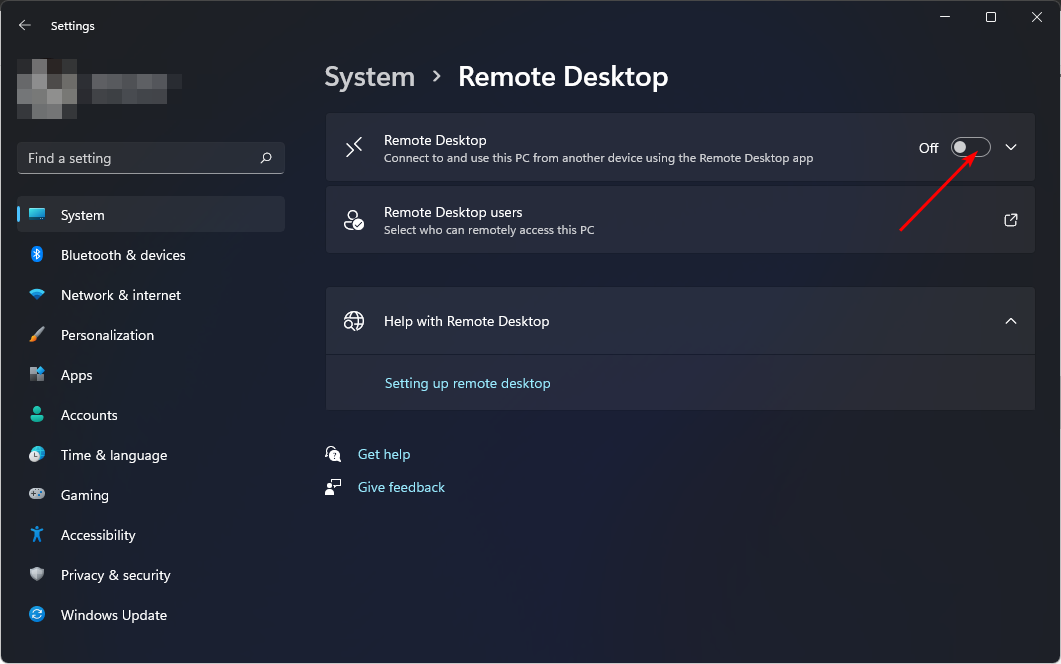Expand the Remote Desktop options chevron

coord(1011,147)
